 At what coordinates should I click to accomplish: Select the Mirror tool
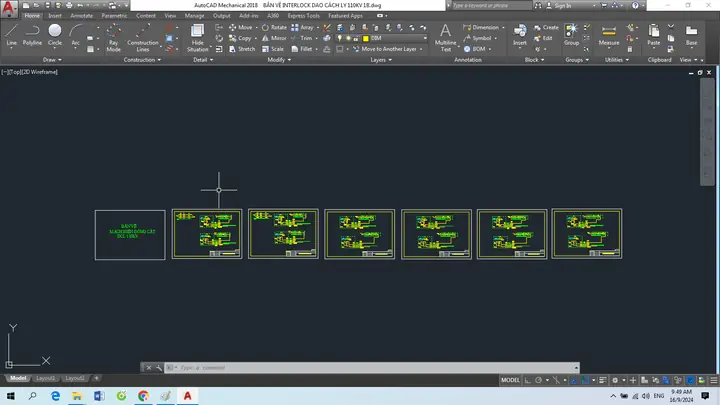(274, 38)
